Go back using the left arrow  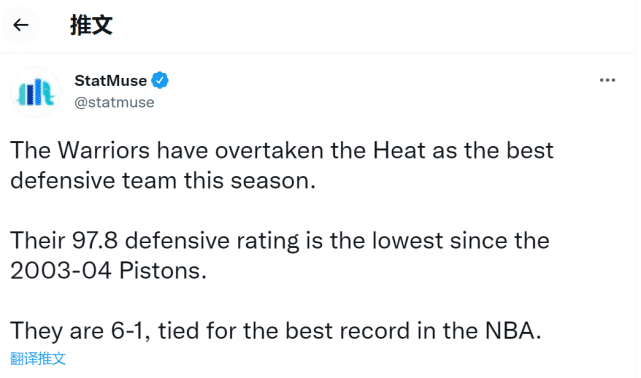pos(20,25)
